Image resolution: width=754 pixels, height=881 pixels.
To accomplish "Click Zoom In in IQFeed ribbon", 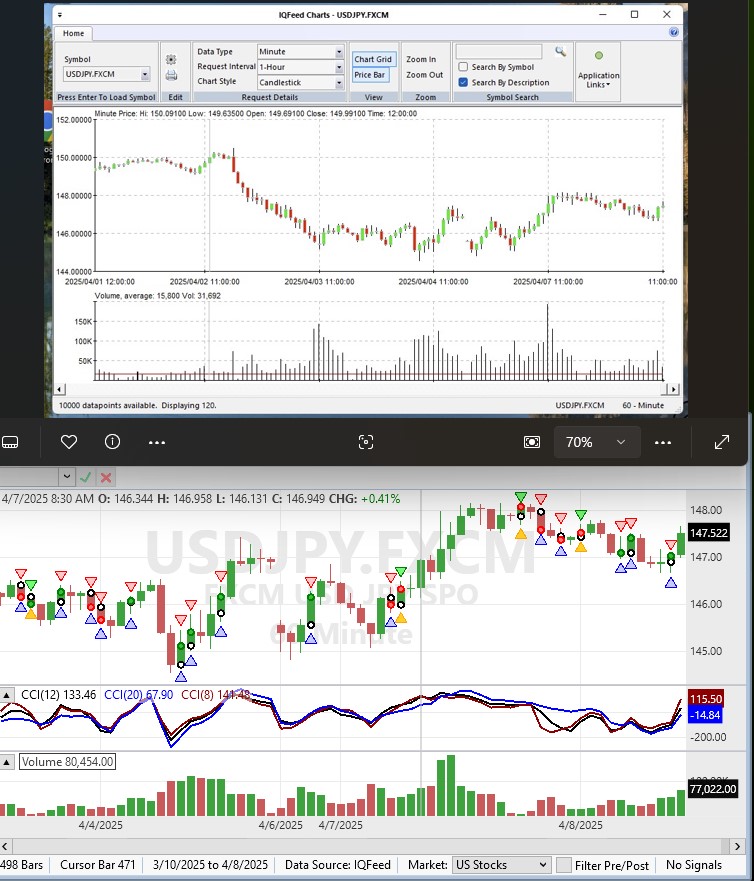I will [421, 60].
